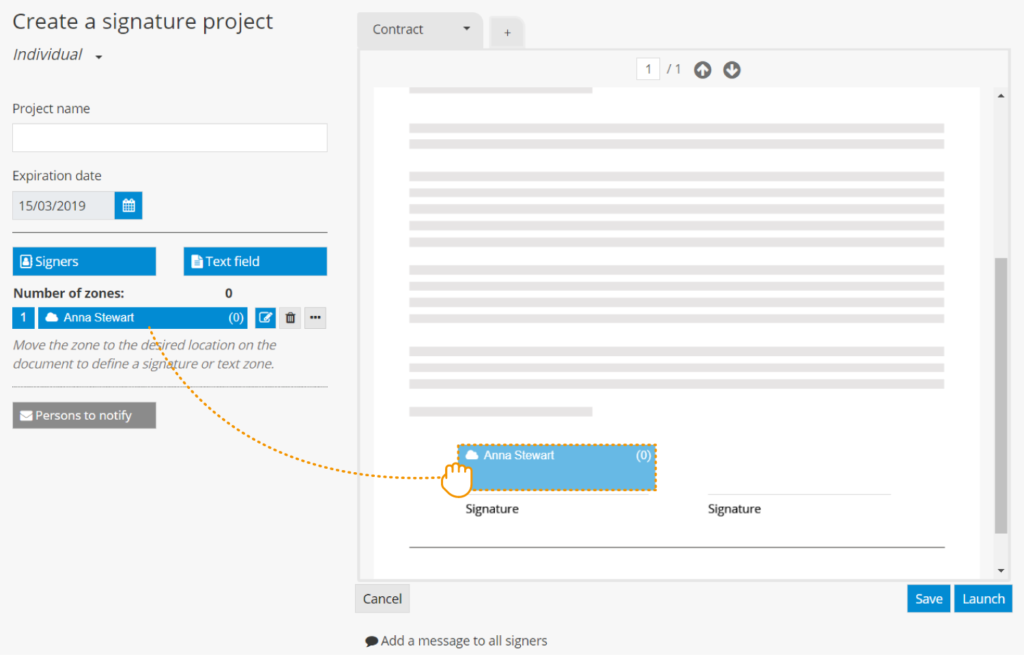
Task: Cancel the signature project creation
Action: [382, 598]
